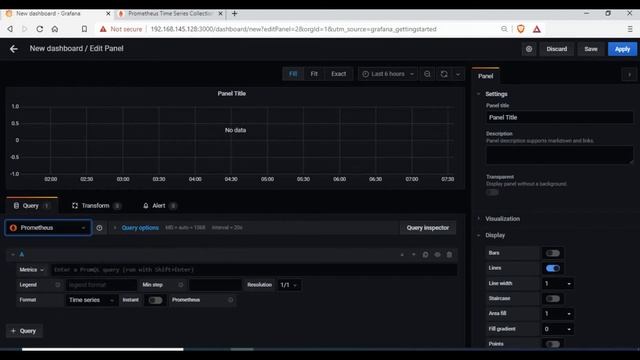Open the Prometheus data source dropdown
This screenshot has width=640, height=360.
(x=48, y=228)
